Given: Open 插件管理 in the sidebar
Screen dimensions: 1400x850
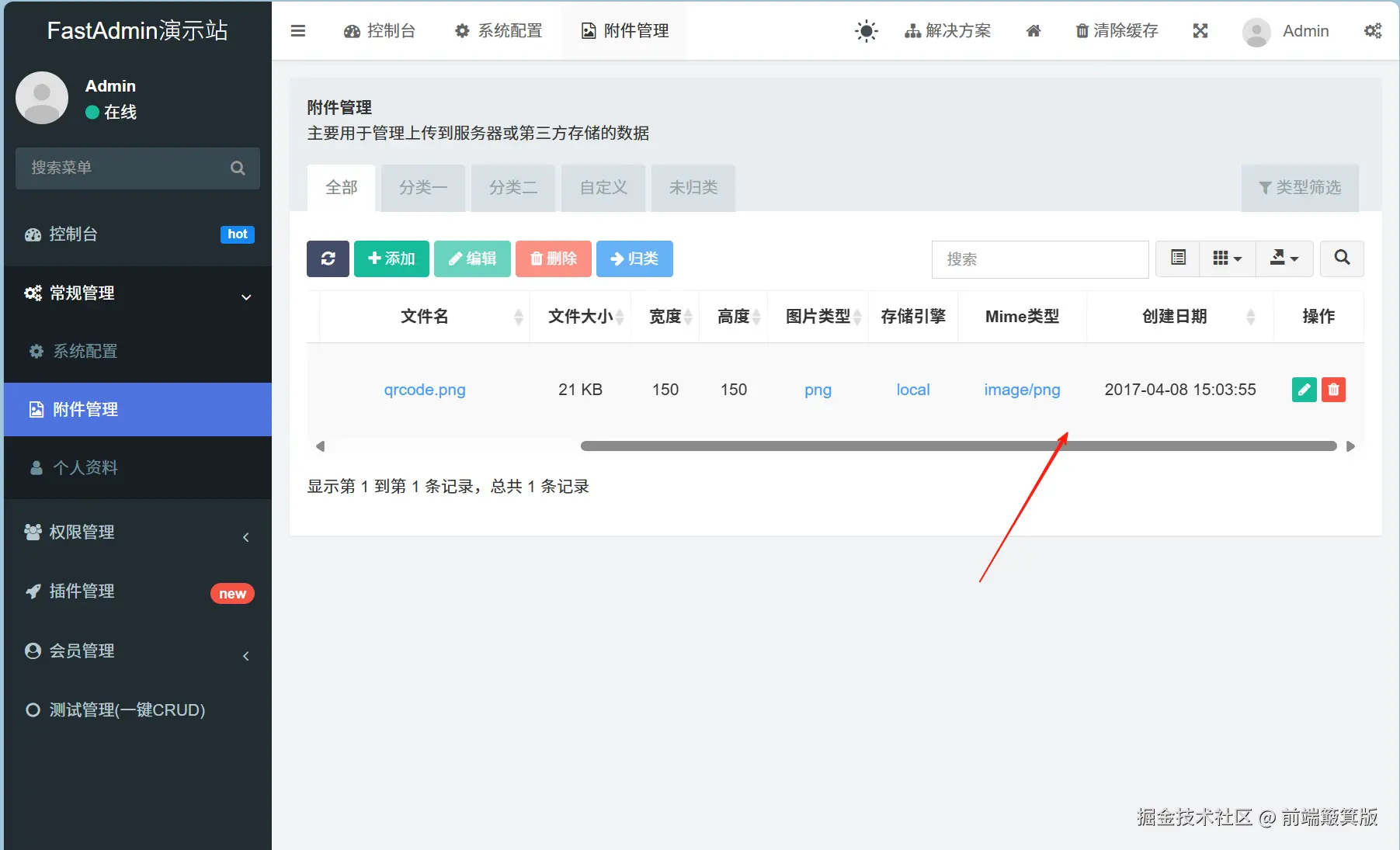Looking at the screenshot, I should click(137, 592).
